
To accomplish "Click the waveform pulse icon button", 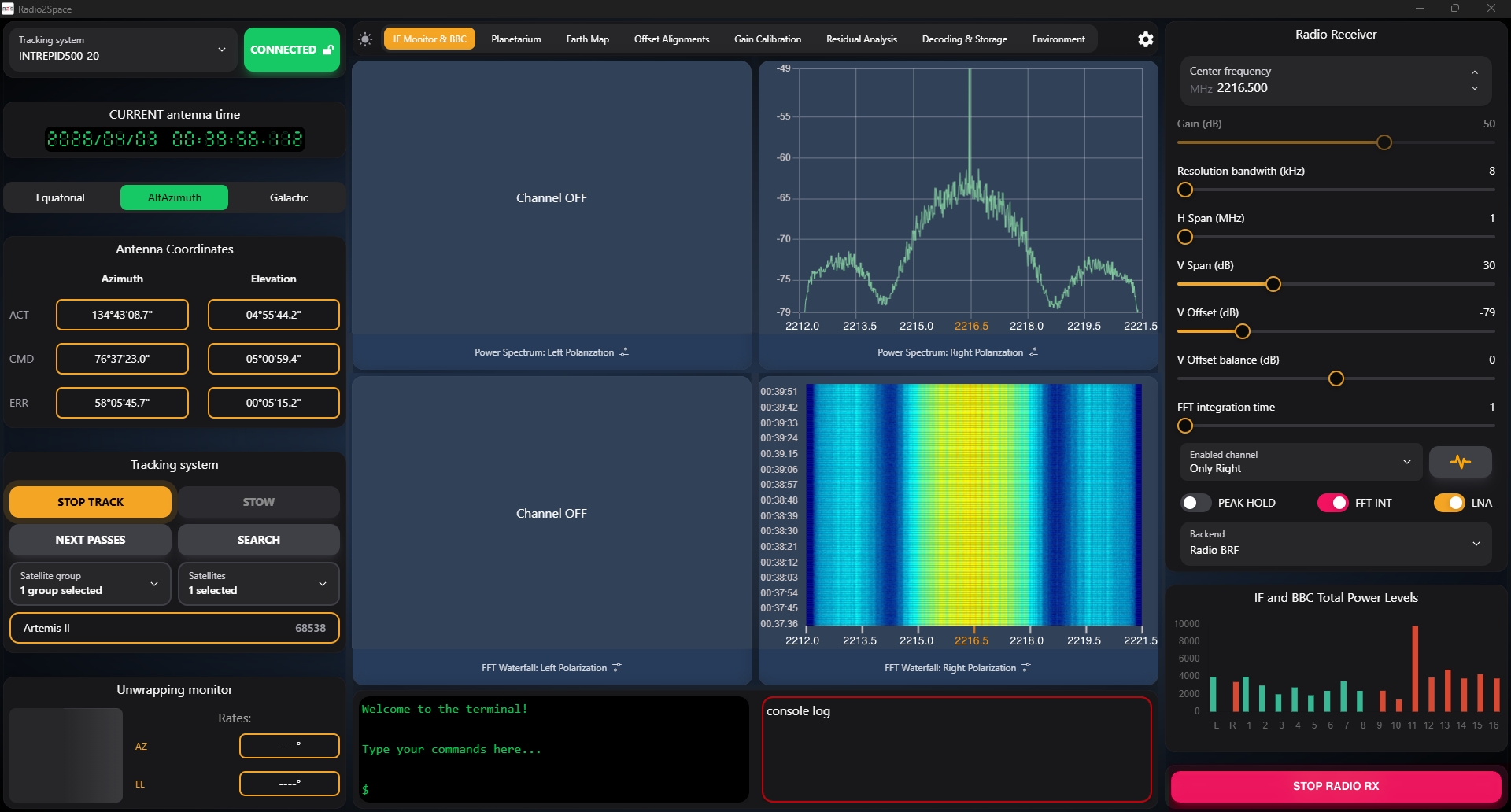I will click(x=1460, y=462).
